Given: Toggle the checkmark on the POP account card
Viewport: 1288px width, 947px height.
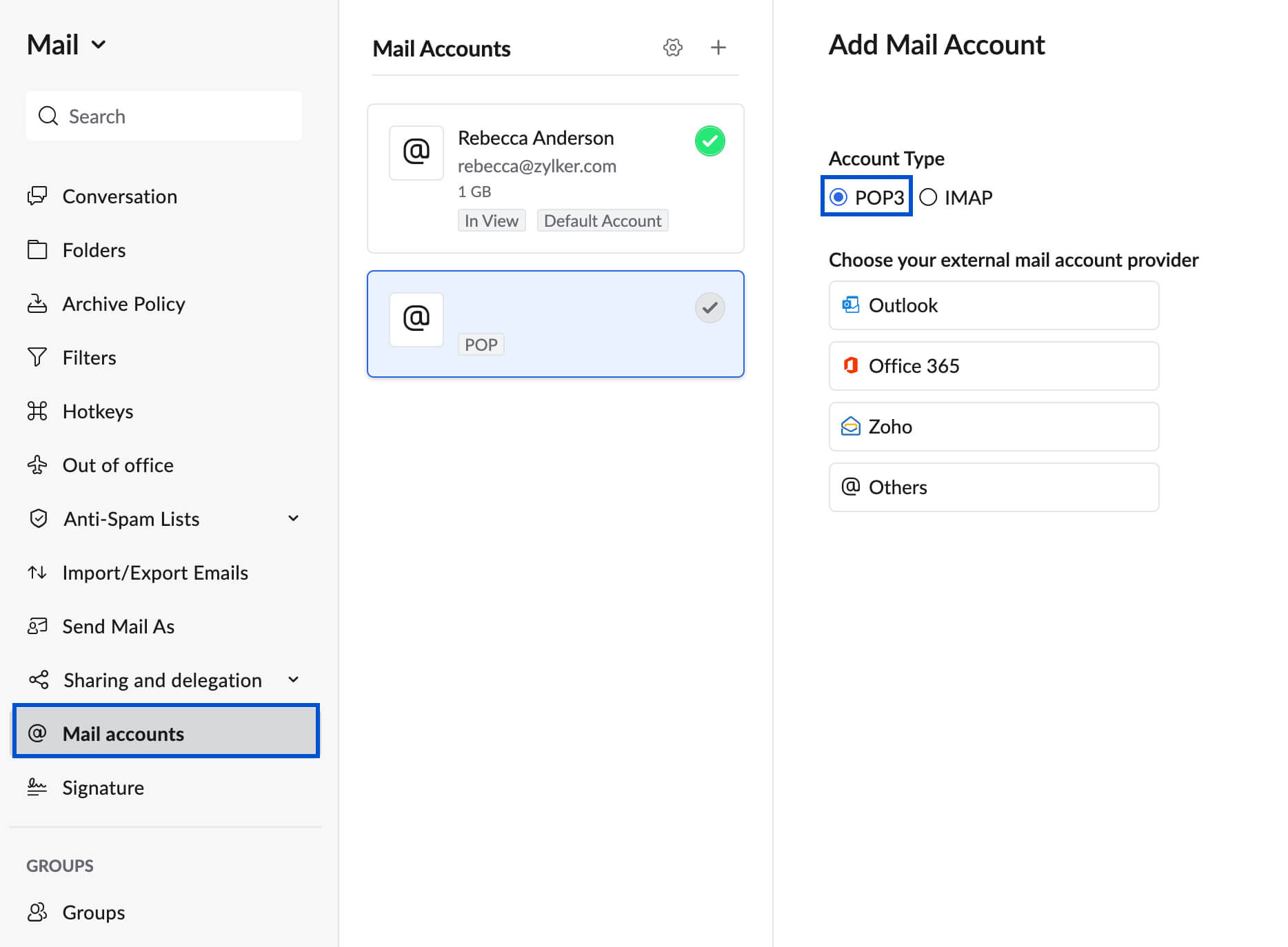Looking at the screenshot, I should (x=710, y=307).
